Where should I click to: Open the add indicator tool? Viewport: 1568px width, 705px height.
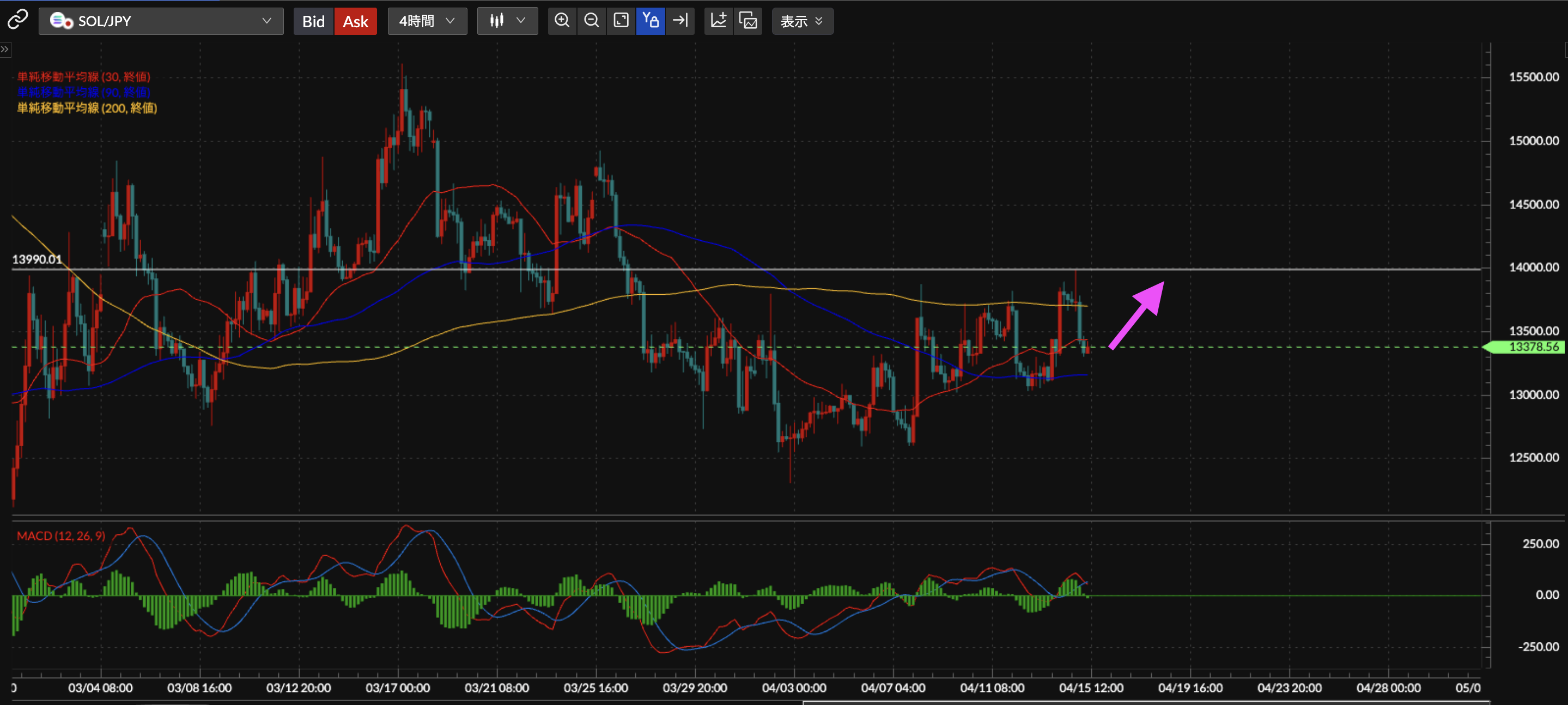[x=719, y=21]
